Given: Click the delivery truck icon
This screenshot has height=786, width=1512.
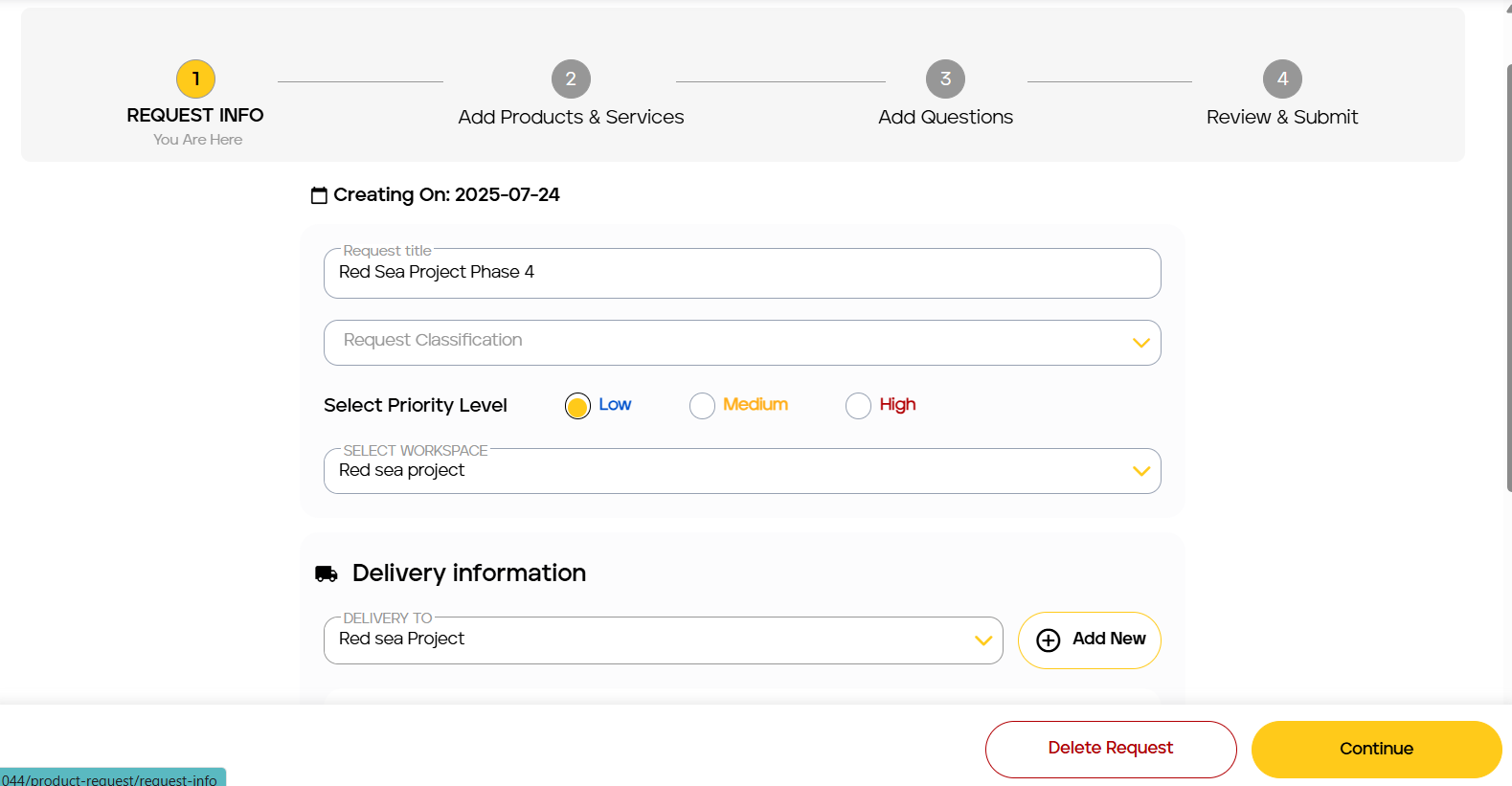Looking at the screenshot, I should 327,573.
